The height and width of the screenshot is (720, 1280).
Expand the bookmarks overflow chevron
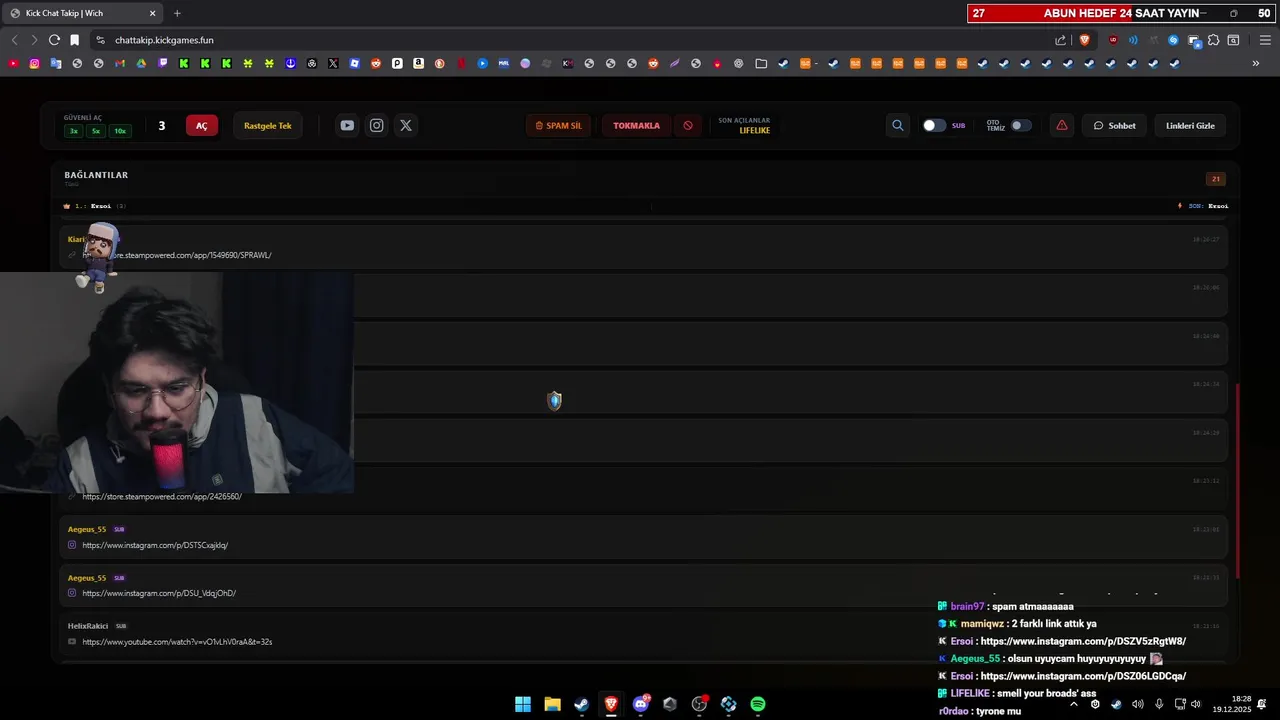point(1256,63)
